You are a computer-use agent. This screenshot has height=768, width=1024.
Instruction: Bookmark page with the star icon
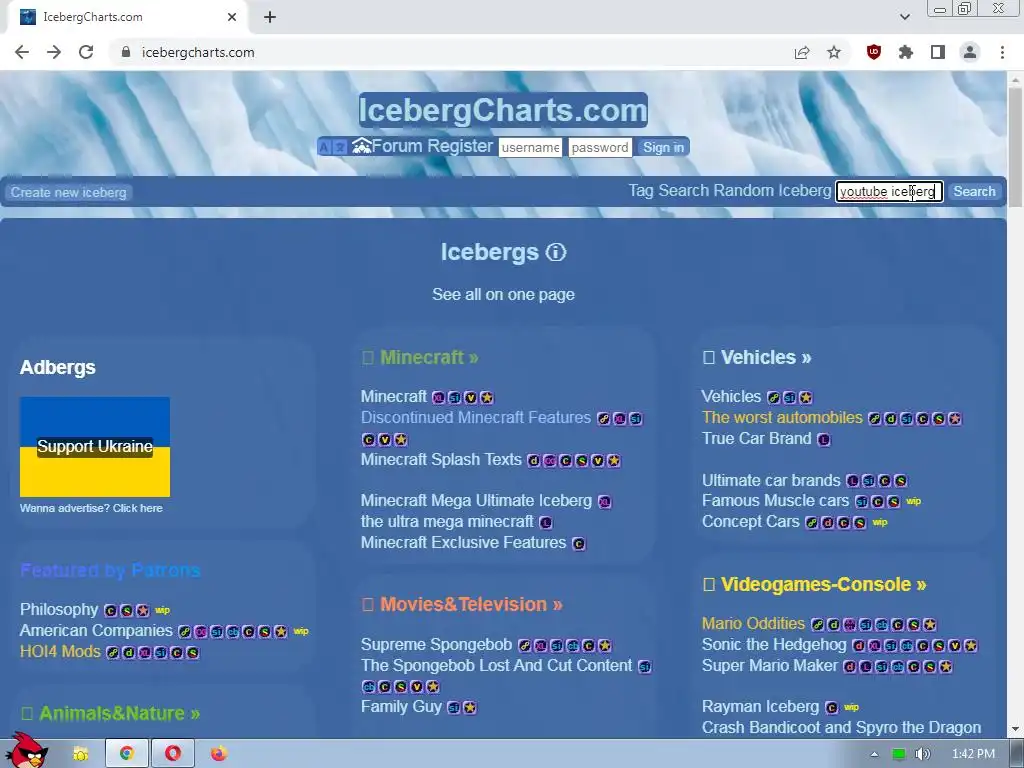point(834,52)
